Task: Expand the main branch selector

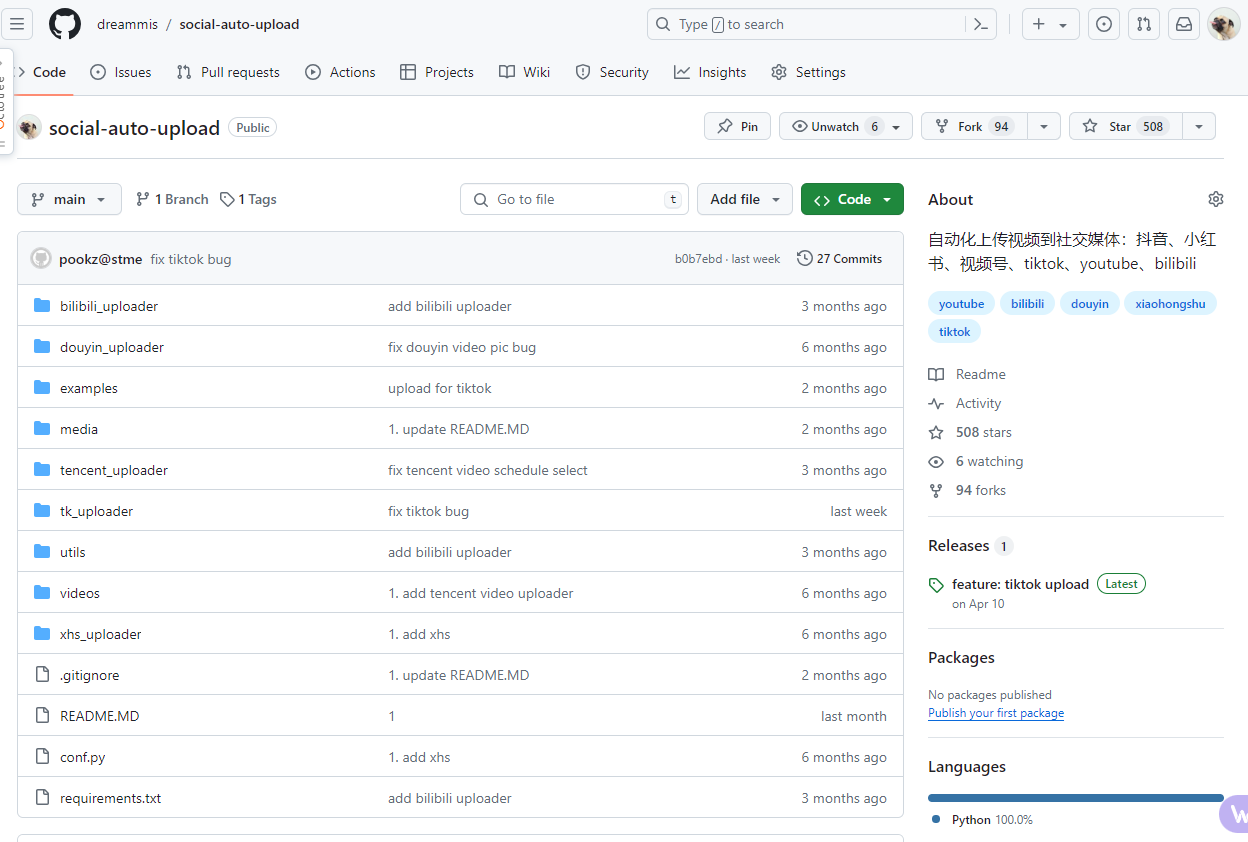Action: (69, 199)
